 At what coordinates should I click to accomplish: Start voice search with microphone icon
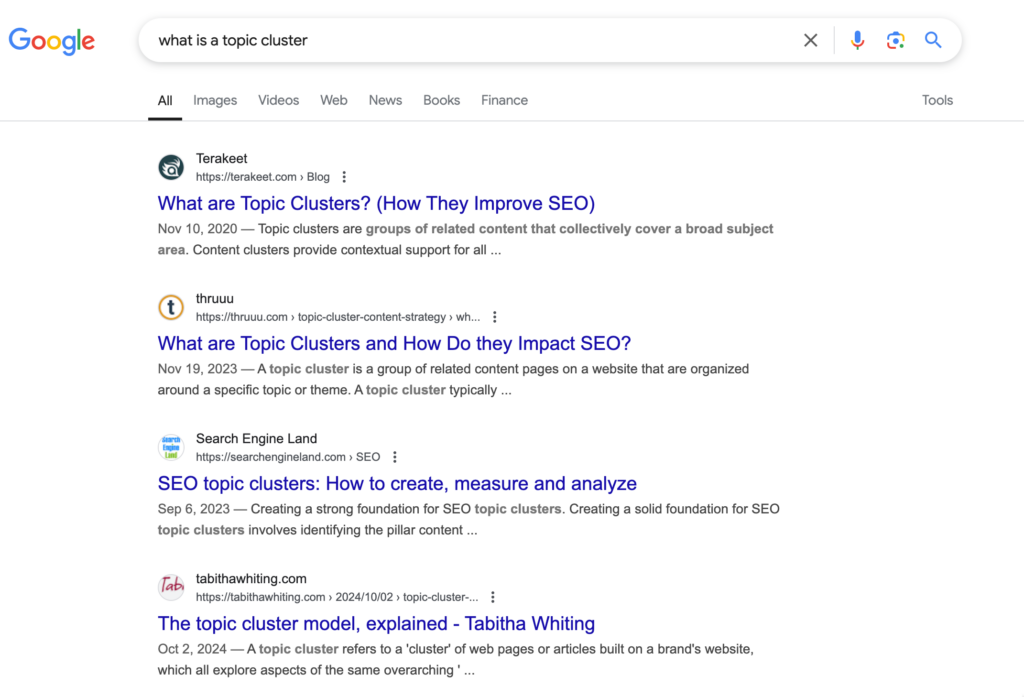point(857,41)
